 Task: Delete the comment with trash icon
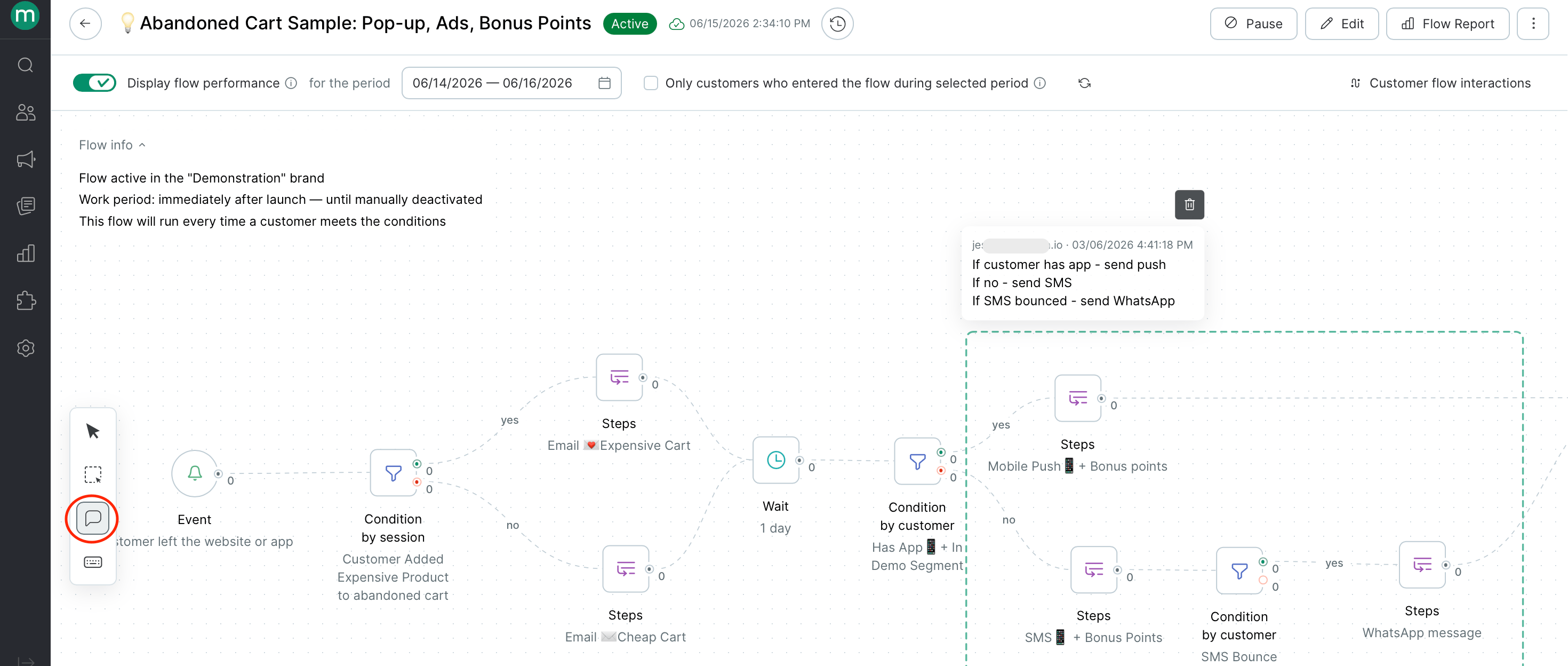pos(1189,205)
